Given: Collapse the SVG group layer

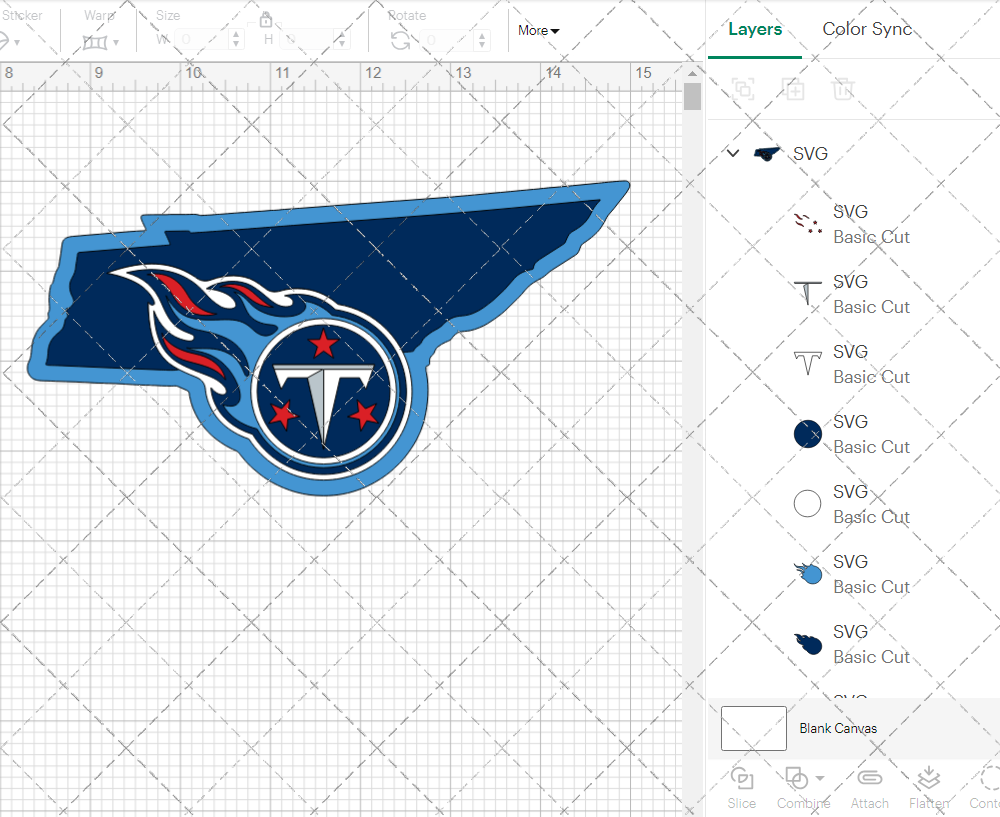Looking at the screenshot, I should coord(733,153).
